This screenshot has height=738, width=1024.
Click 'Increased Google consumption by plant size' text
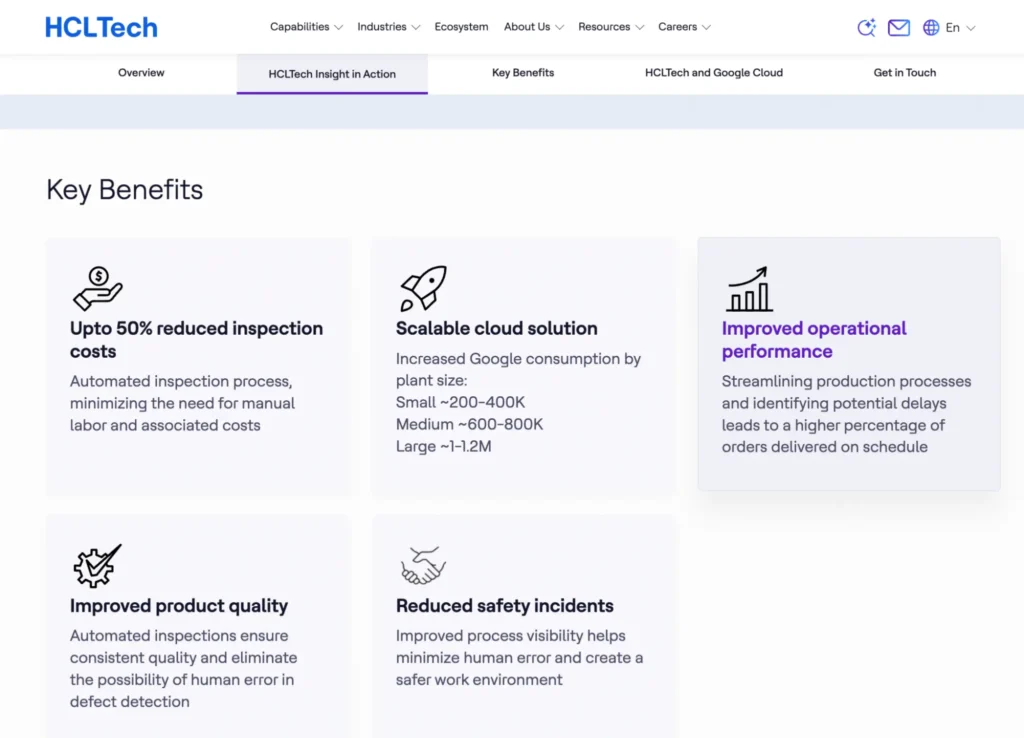(519, 369)
